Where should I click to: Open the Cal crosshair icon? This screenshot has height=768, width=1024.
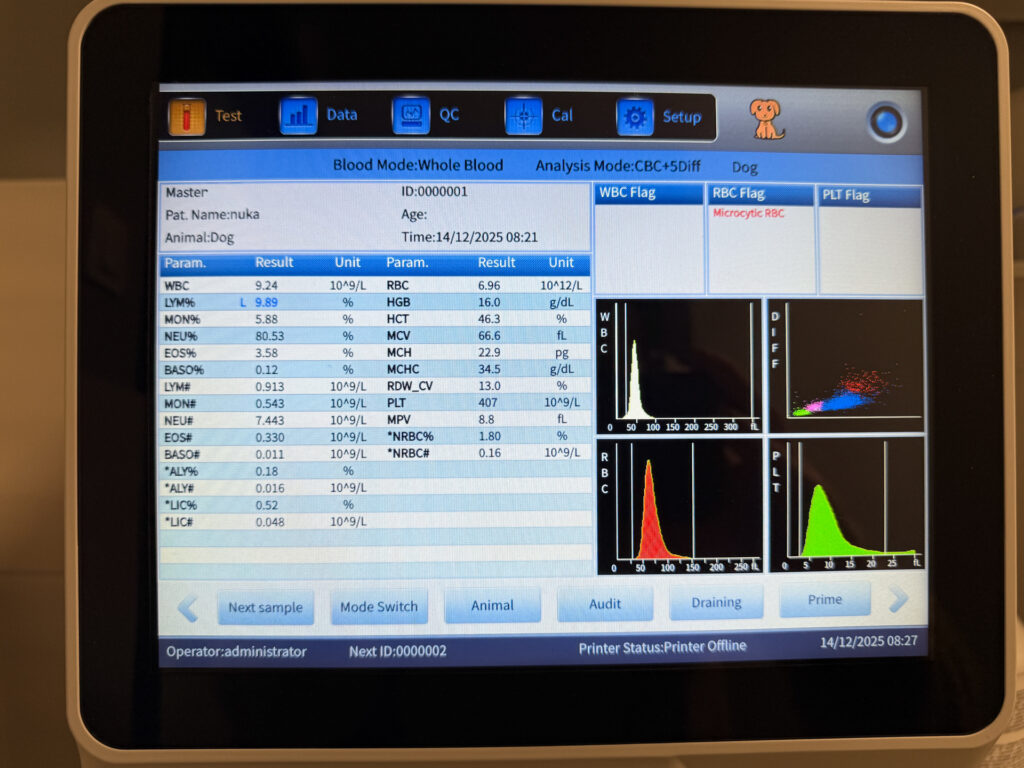[x=523, y=116]
